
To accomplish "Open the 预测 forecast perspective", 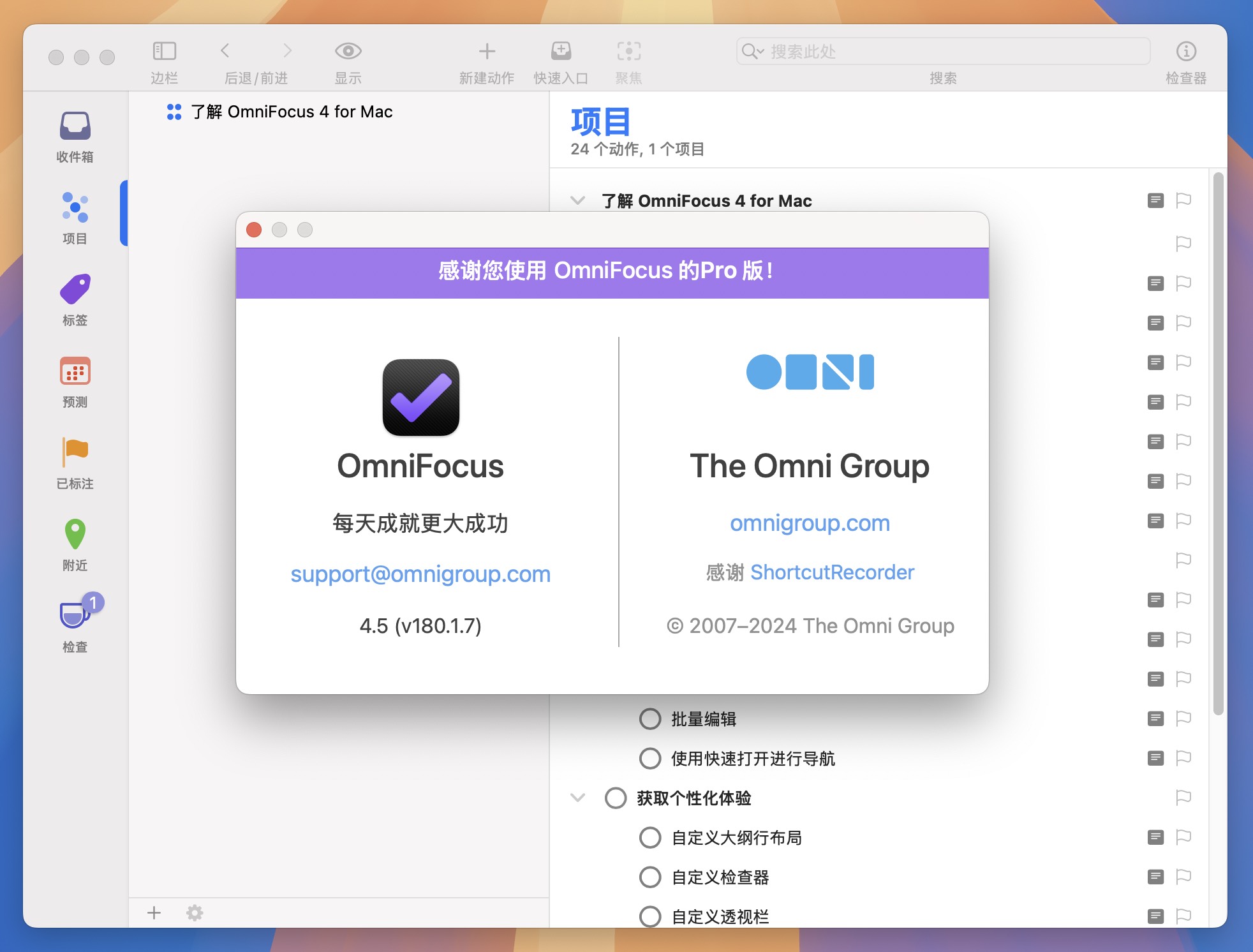I will coord(75,382).
